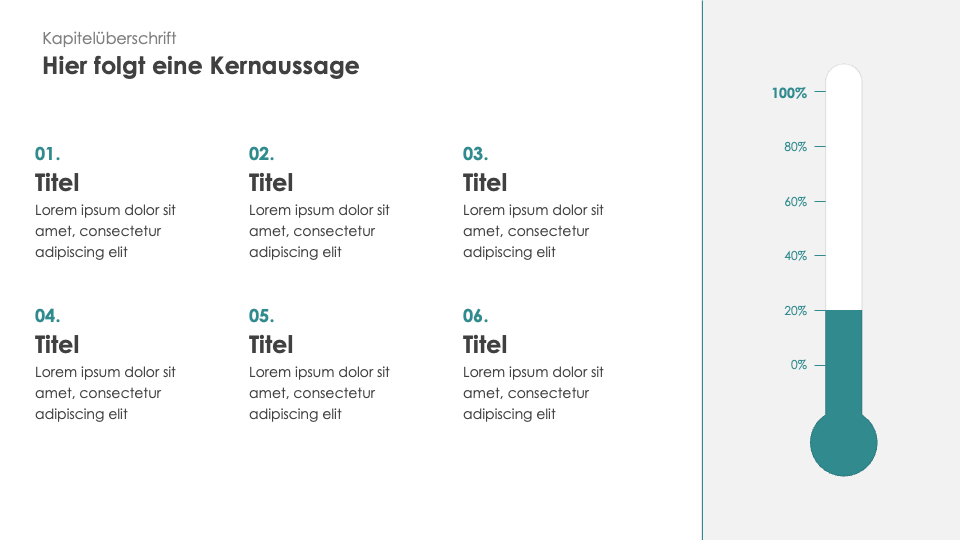Click the "01." number label
Image resolution: width=960 pixels, height=540 pixels.
(48, 154)
